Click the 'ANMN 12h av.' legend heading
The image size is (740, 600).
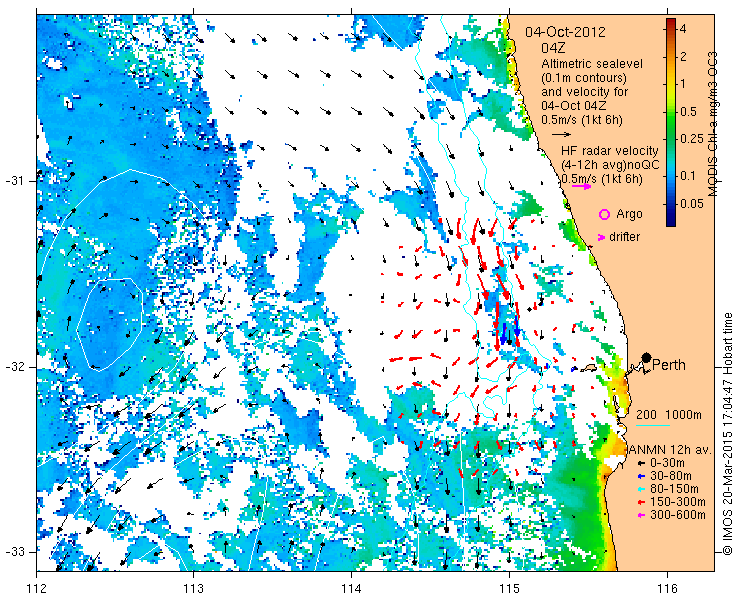point(671,450)
